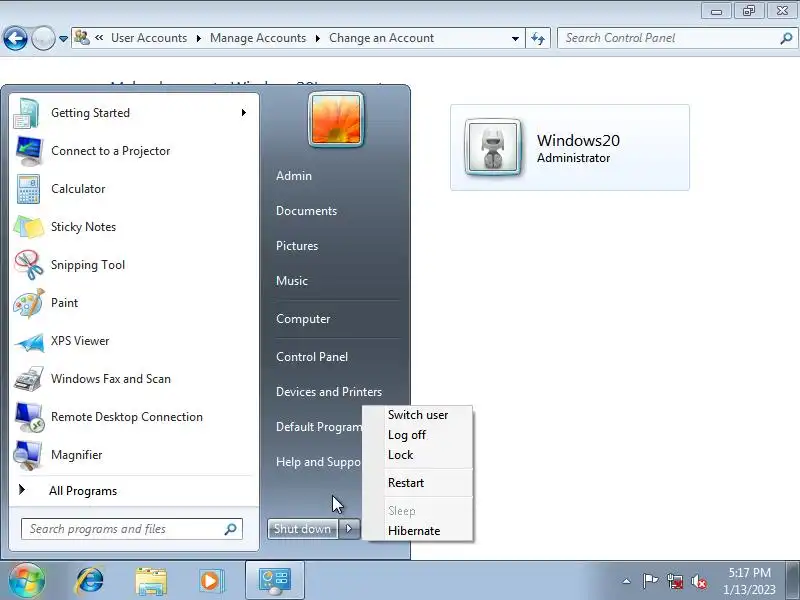
Task: Open the Shut down options arrow
Action: click(349, 529)
